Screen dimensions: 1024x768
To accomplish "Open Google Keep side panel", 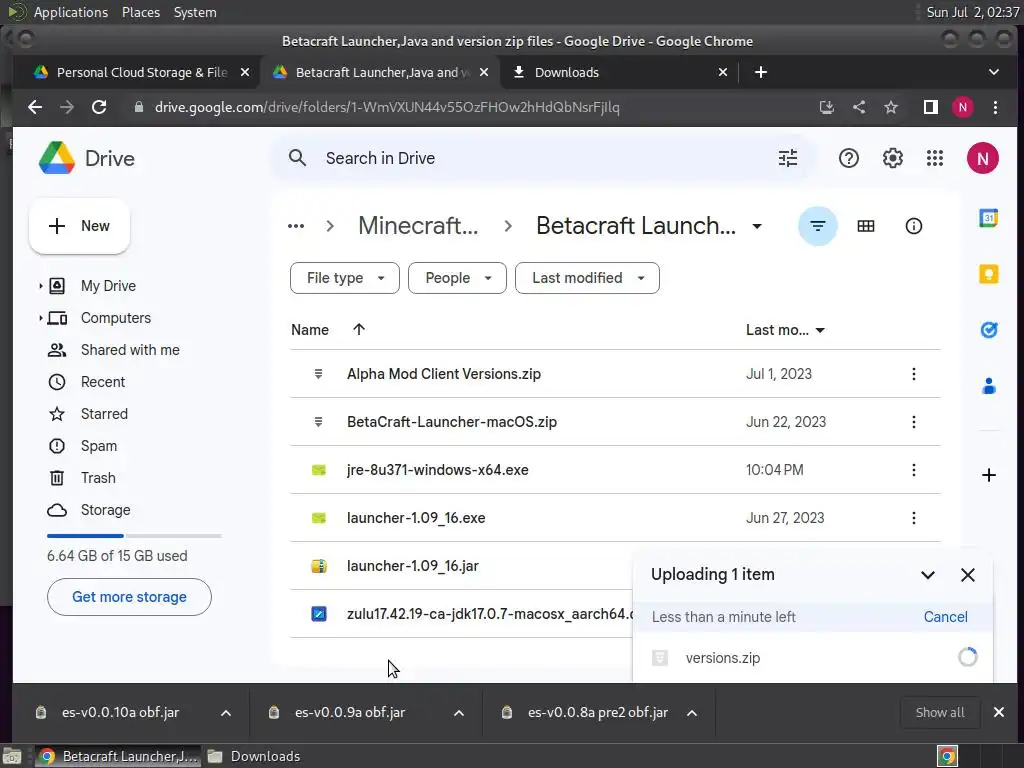I will click(x=988, y=274).
